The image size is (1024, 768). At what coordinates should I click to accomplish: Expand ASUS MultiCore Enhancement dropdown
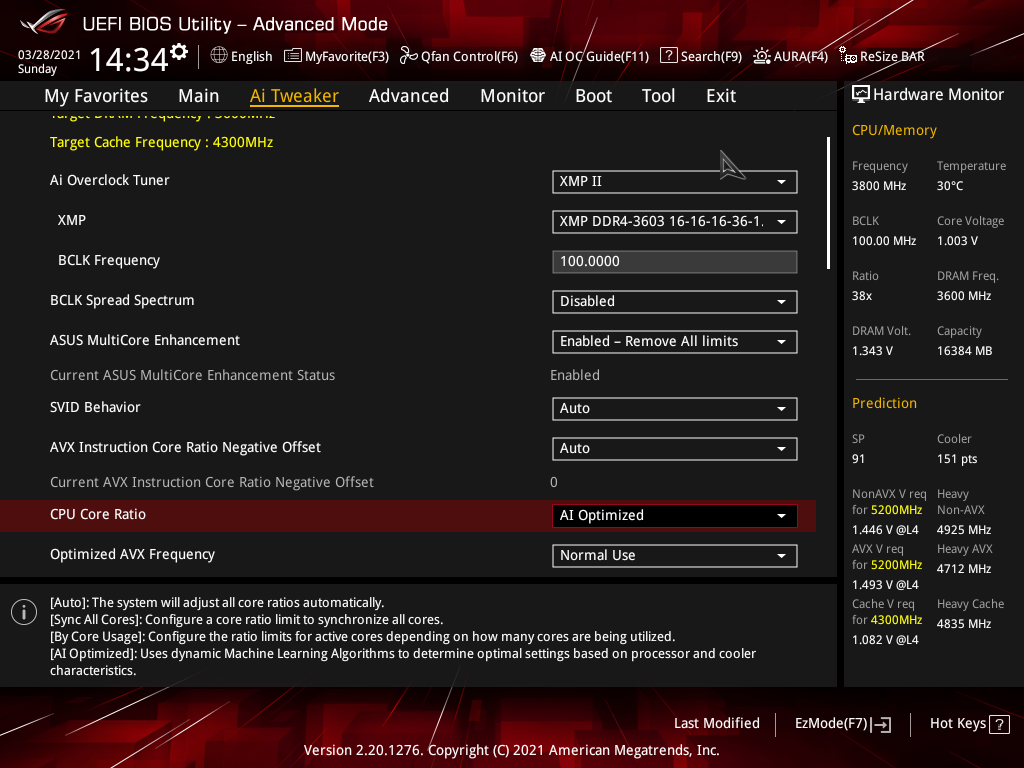point(675,342)
